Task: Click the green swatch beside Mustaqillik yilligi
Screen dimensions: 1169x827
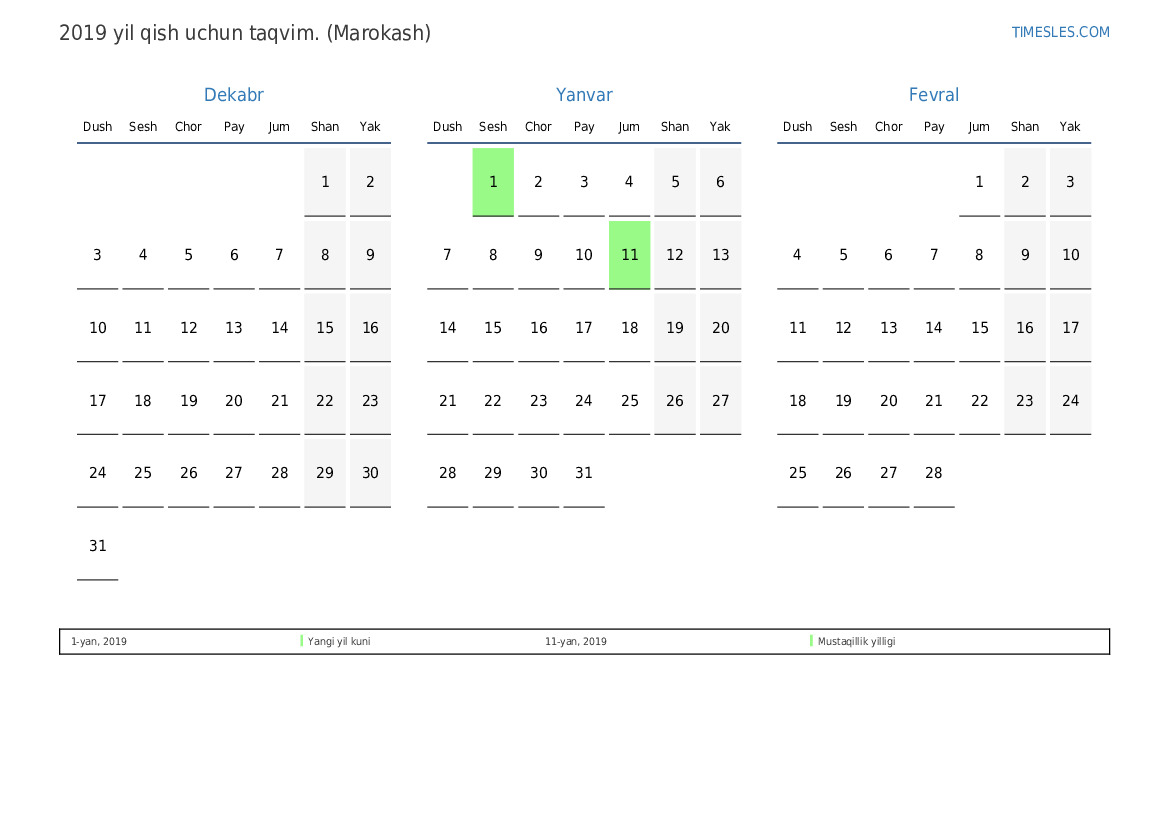Action: pos(812,641)
